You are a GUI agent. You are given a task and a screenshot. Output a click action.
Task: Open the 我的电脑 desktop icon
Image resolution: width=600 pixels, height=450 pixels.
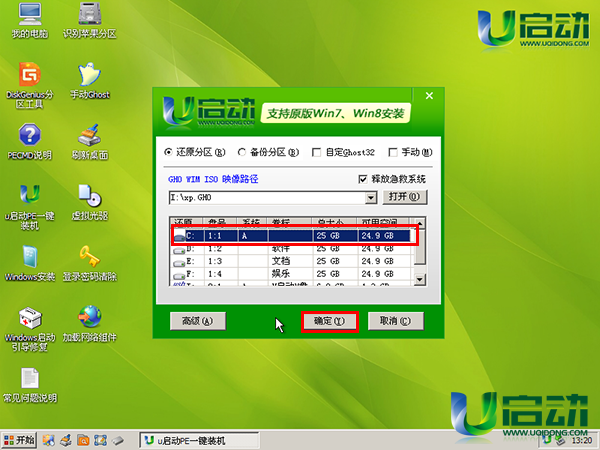[x=30, y=20]
